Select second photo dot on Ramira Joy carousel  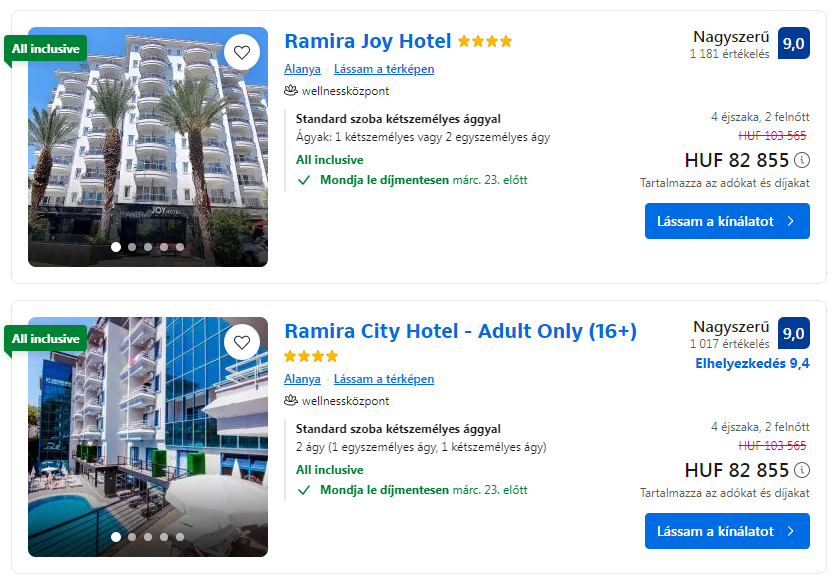[x=132, y=247]
